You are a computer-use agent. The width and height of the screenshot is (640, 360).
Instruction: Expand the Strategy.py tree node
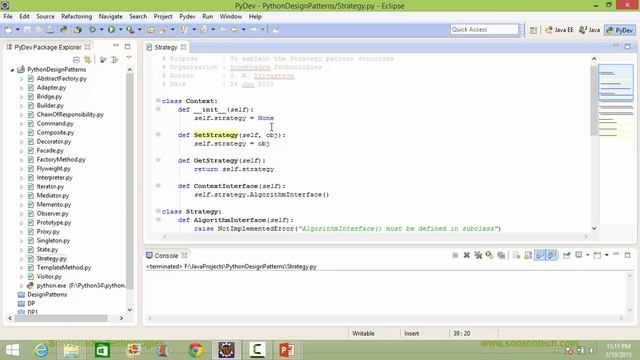point(22,259)
